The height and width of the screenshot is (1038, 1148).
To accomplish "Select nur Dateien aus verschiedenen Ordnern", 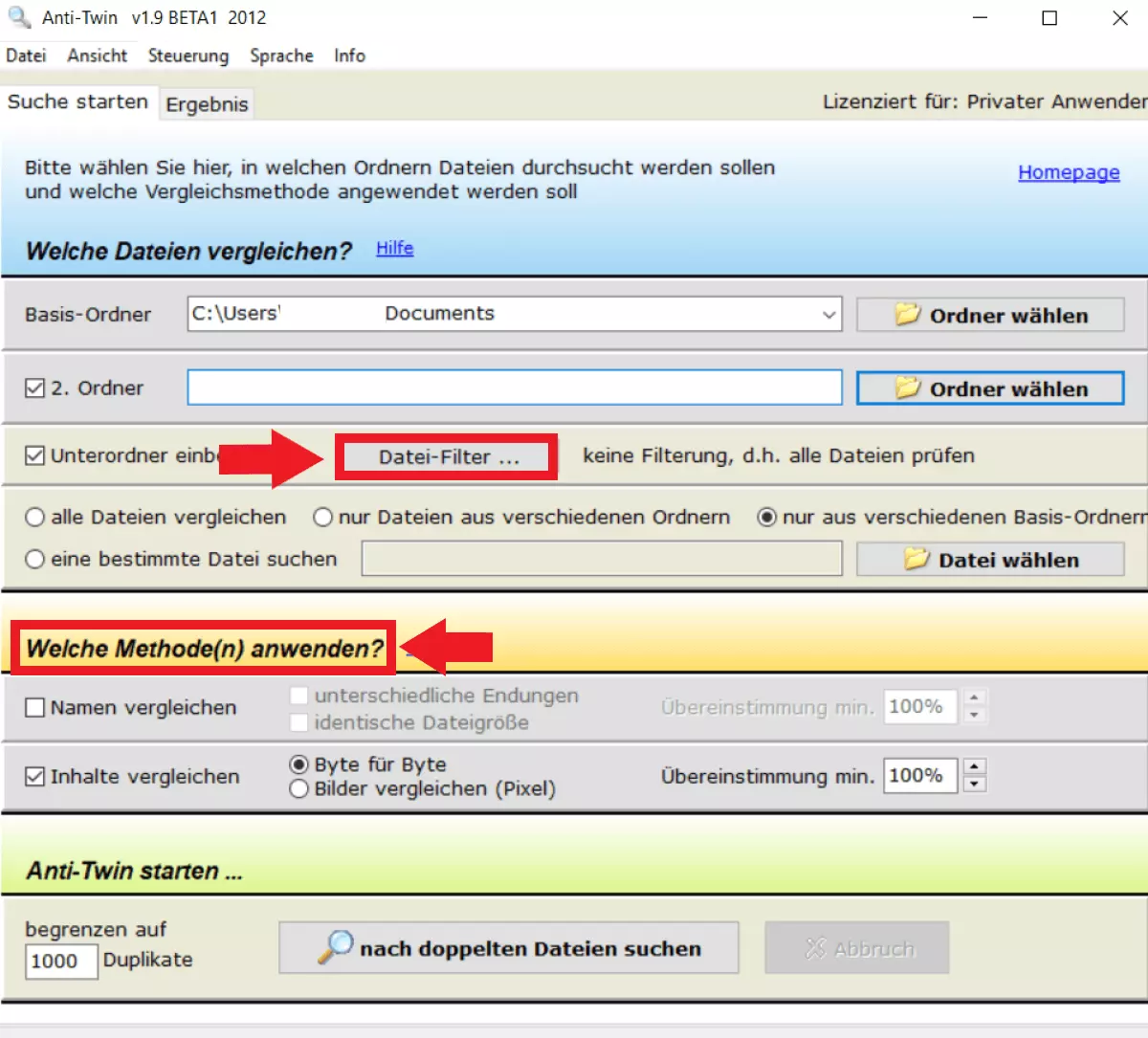I will pyautogui.click(x=323, y=518).
